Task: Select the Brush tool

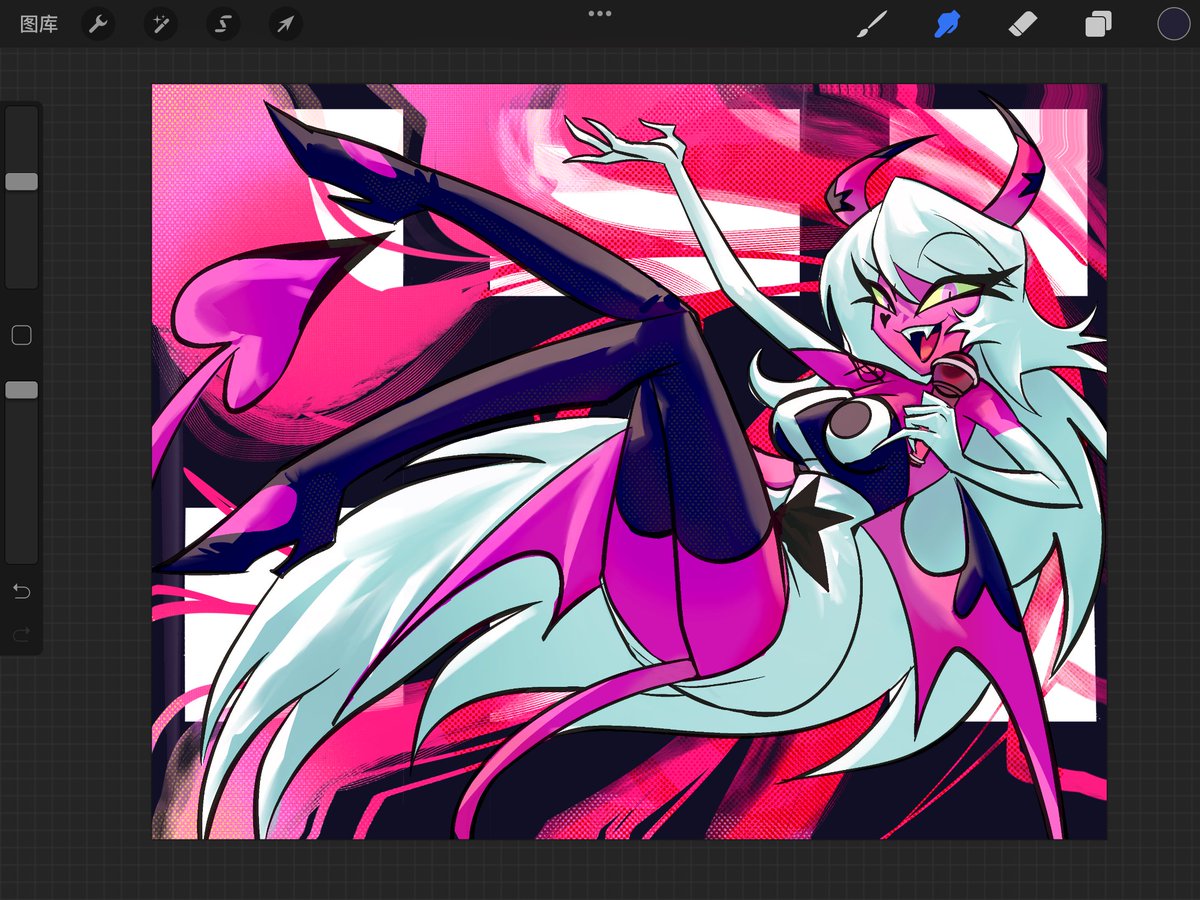Action: pyautogui.click(x=872, y=24)
